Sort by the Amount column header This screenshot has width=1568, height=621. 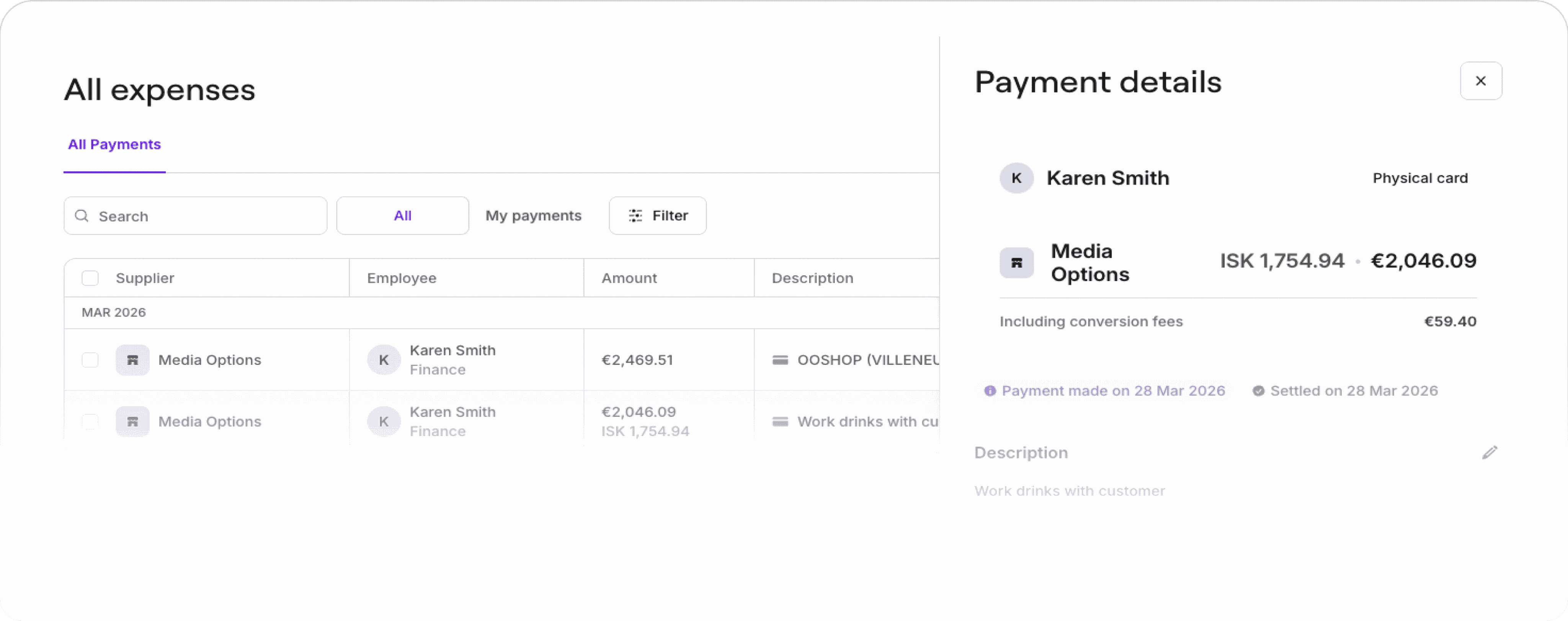[x=629, y=278]
